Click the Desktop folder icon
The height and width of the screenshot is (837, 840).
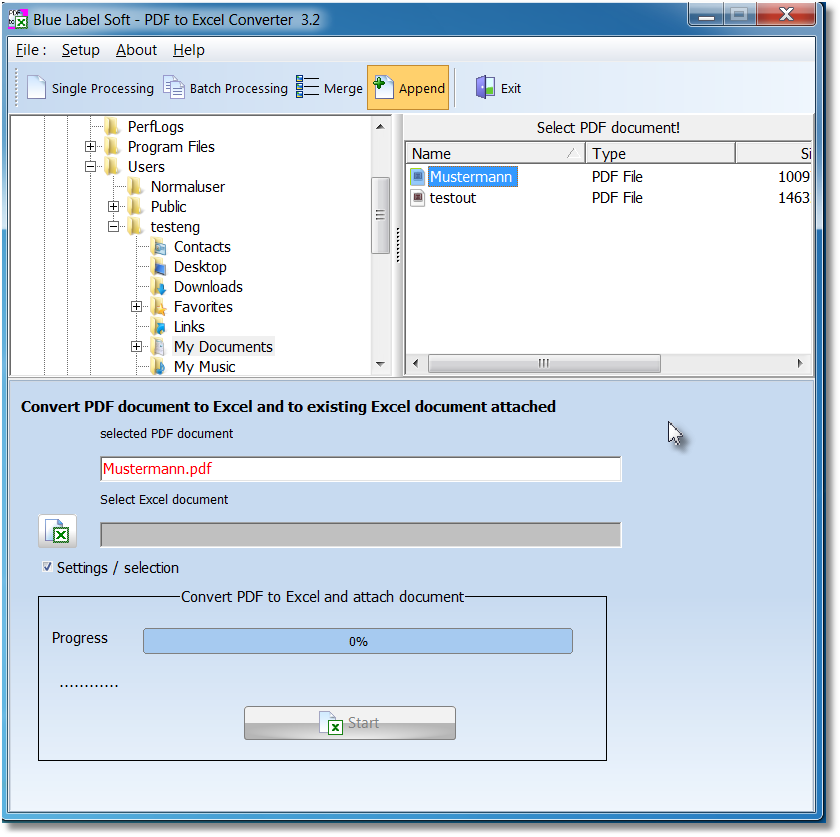click(x=159, y=266)
